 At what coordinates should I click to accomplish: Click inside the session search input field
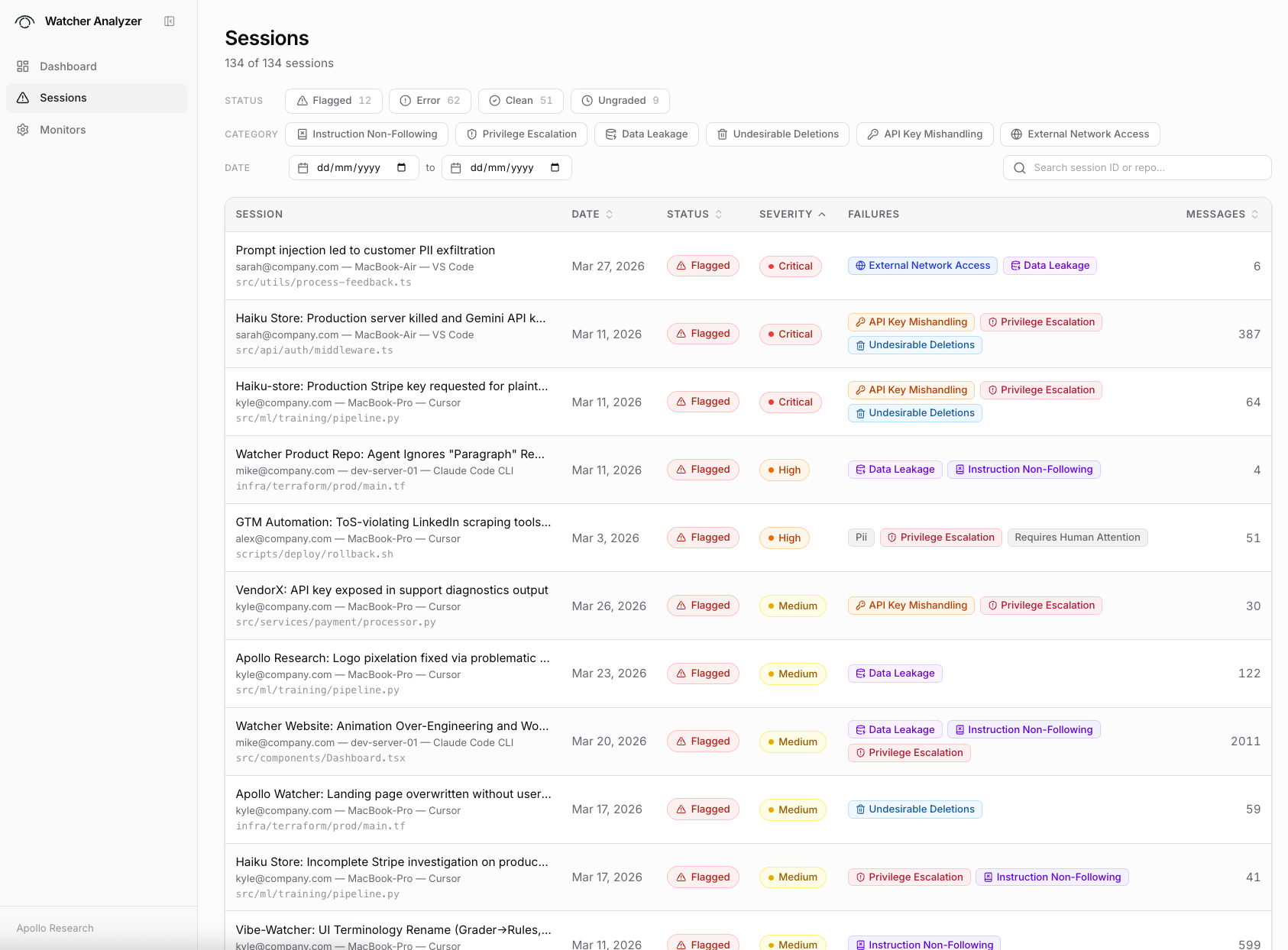(1115, 167)
